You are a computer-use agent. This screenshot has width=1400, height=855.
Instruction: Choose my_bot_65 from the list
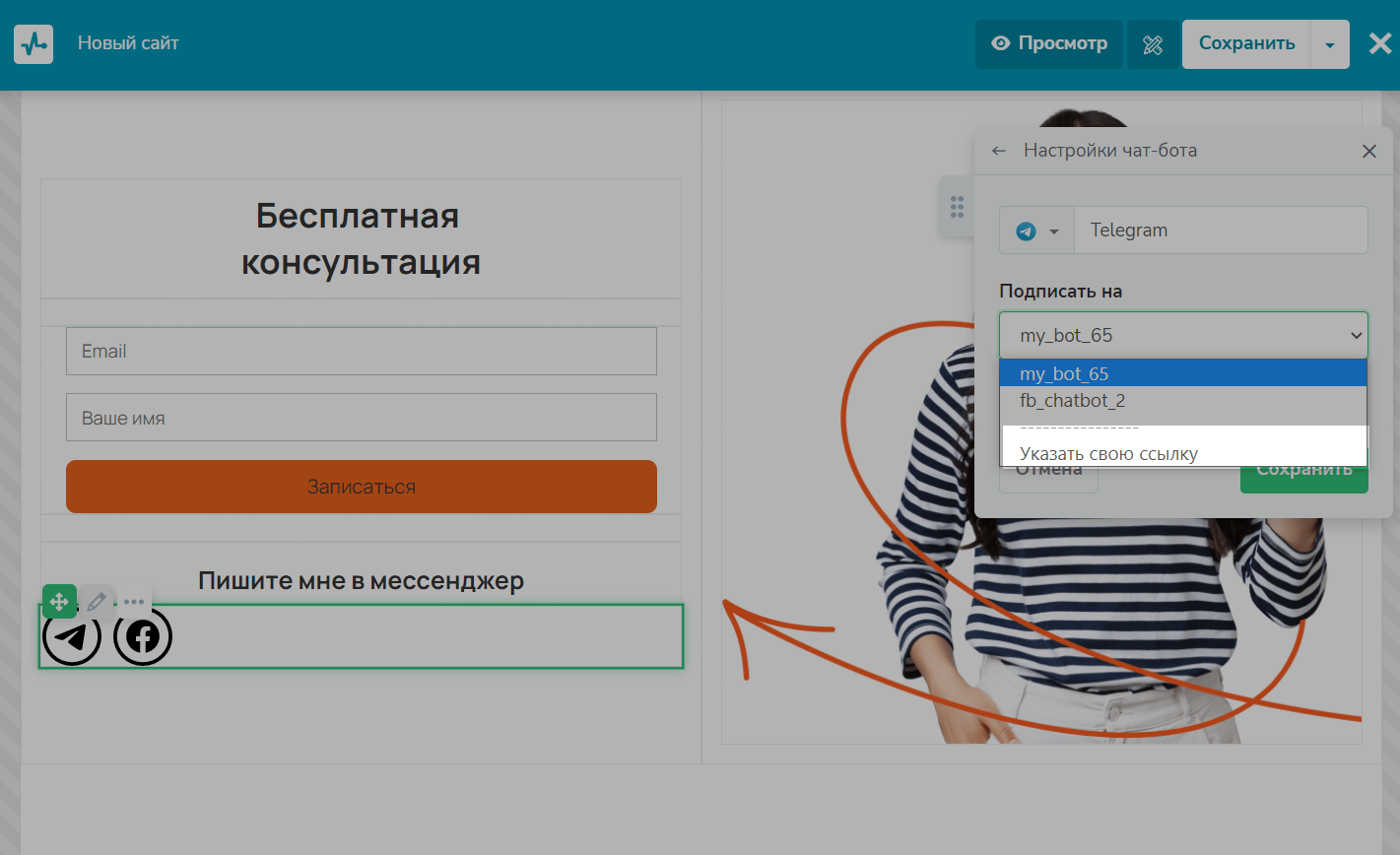1183,374
